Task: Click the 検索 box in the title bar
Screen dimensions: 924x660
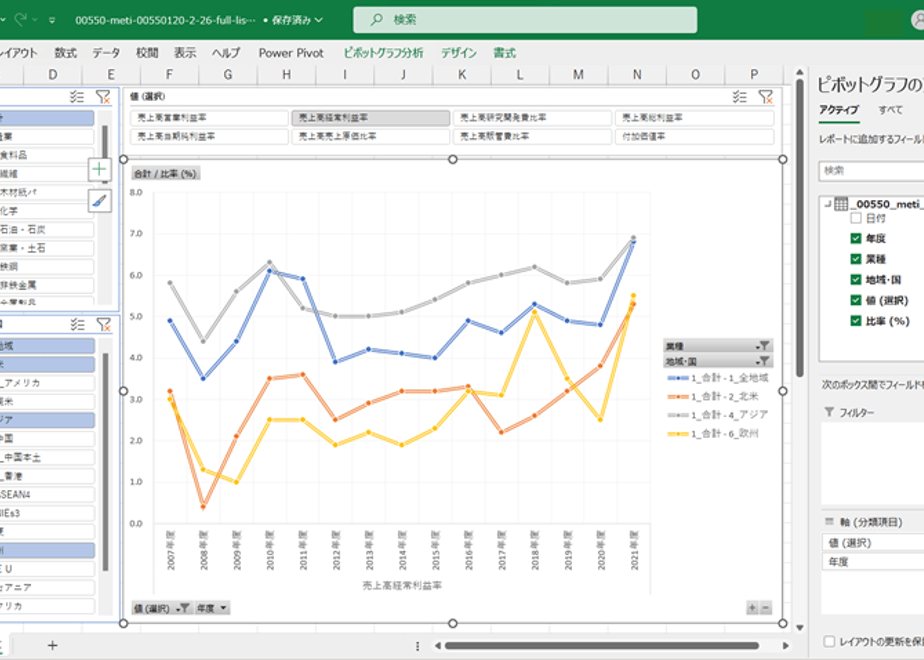Action: point(525,20)
